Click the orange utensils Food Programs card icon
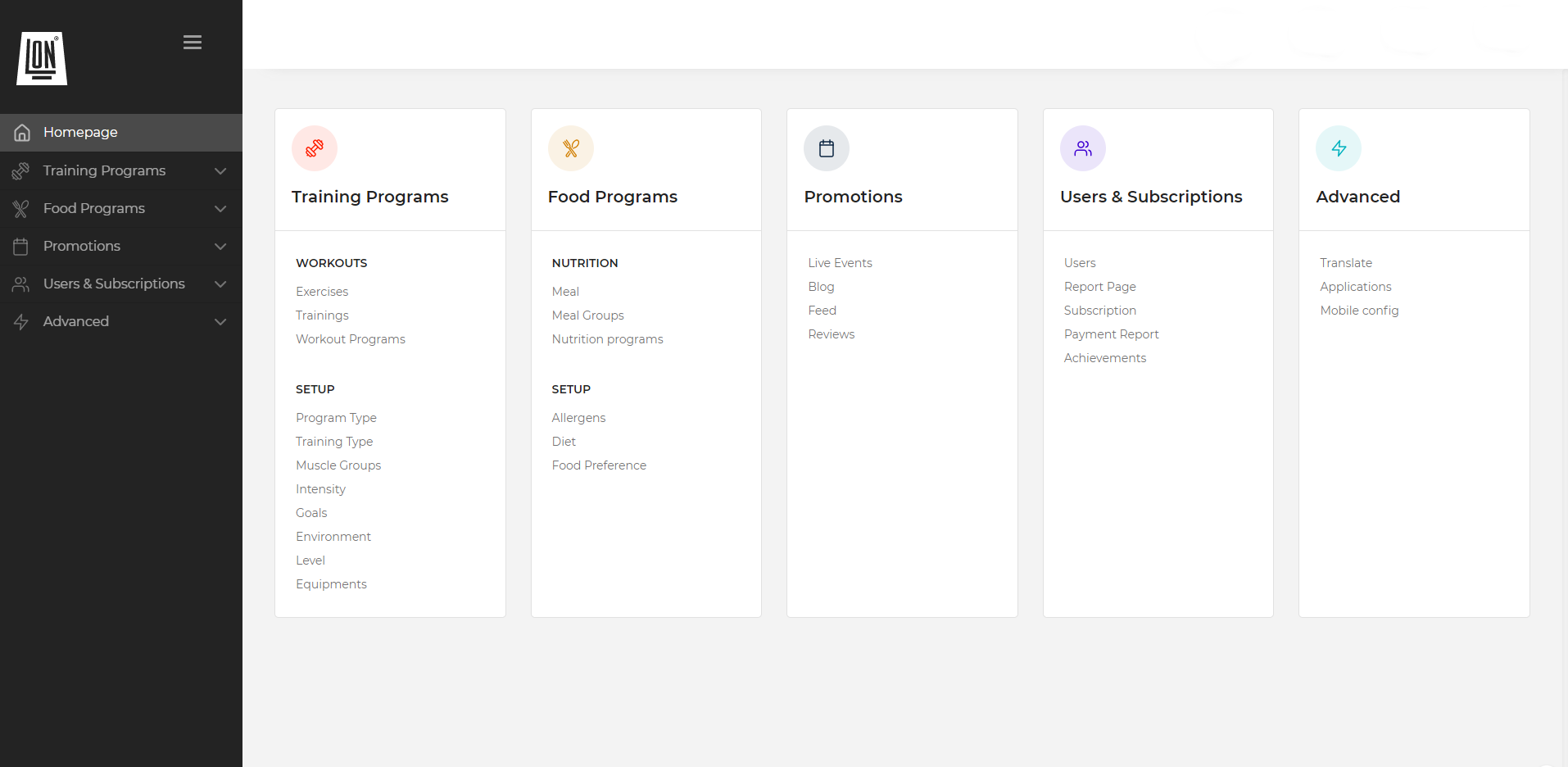 coord(571,148)
